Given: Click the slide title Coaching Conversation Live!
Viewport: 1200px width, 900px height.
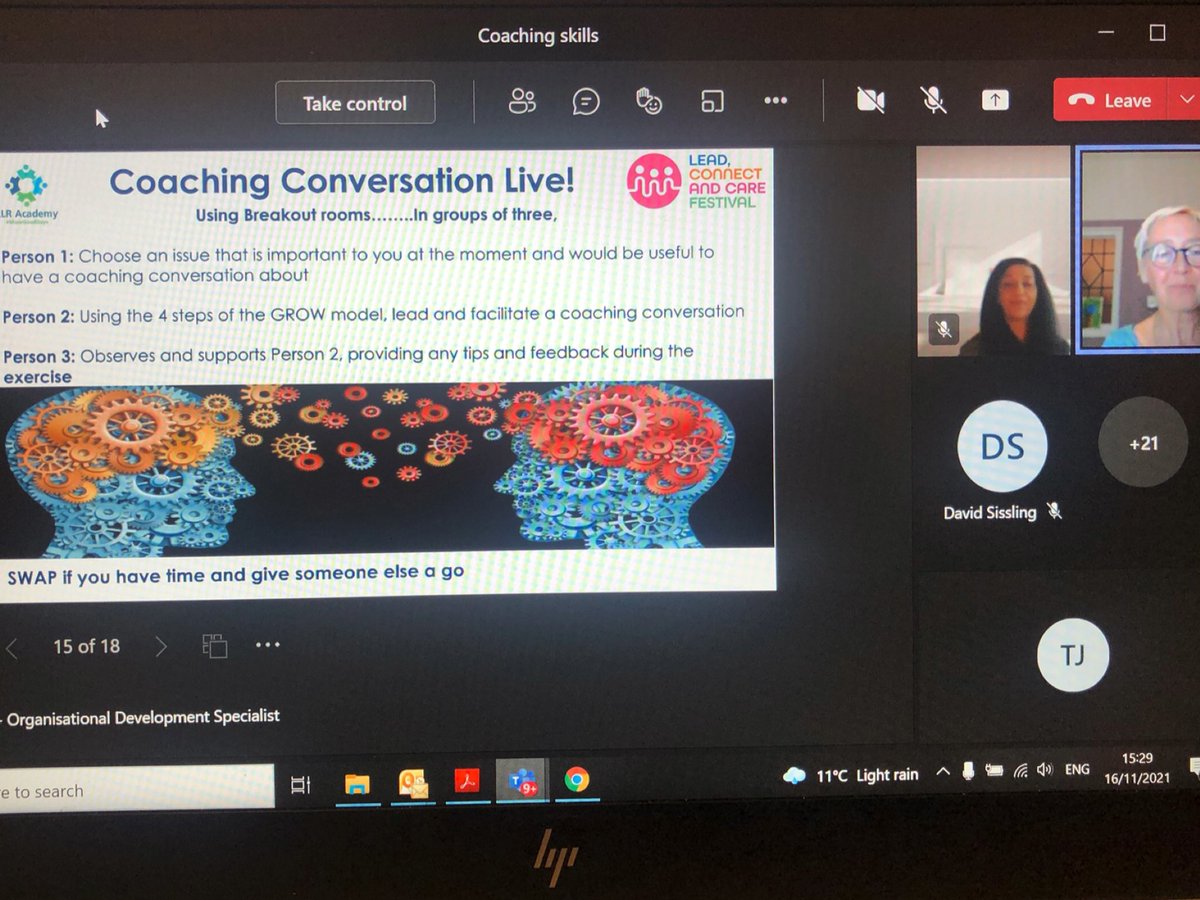Looking at the screenshot, I should pos(342,181).
